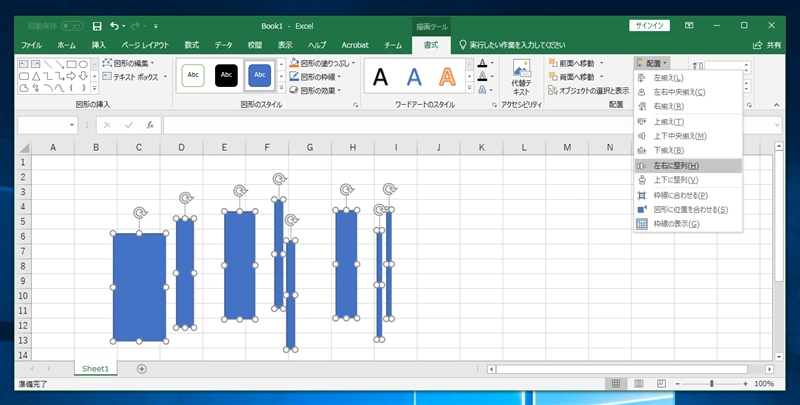Screen dimensions: 800x405
Task: Apply the black Abc shape style
Action: 226,75
